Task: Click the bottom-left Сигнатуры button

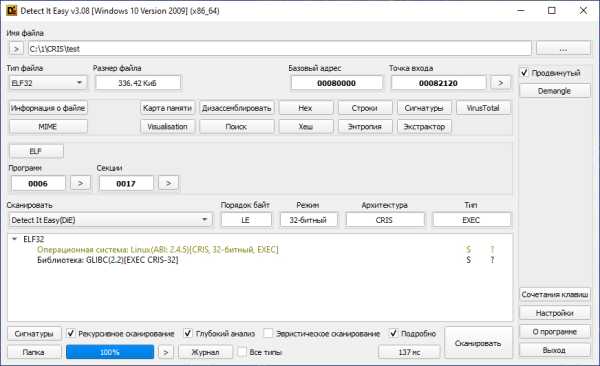Action: [34, 334]
